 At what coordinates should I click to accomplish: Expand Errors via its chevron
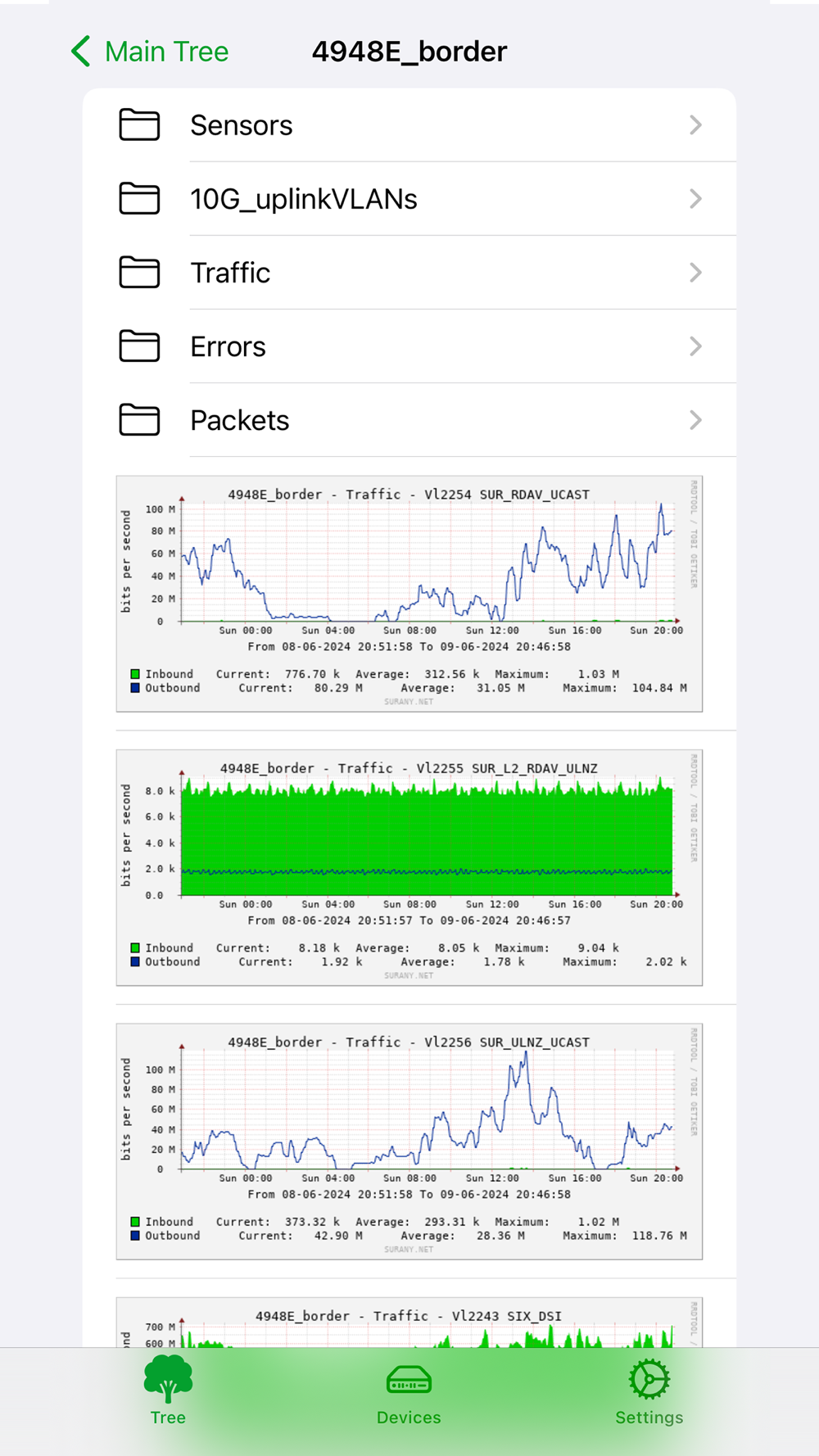(695, 346)
